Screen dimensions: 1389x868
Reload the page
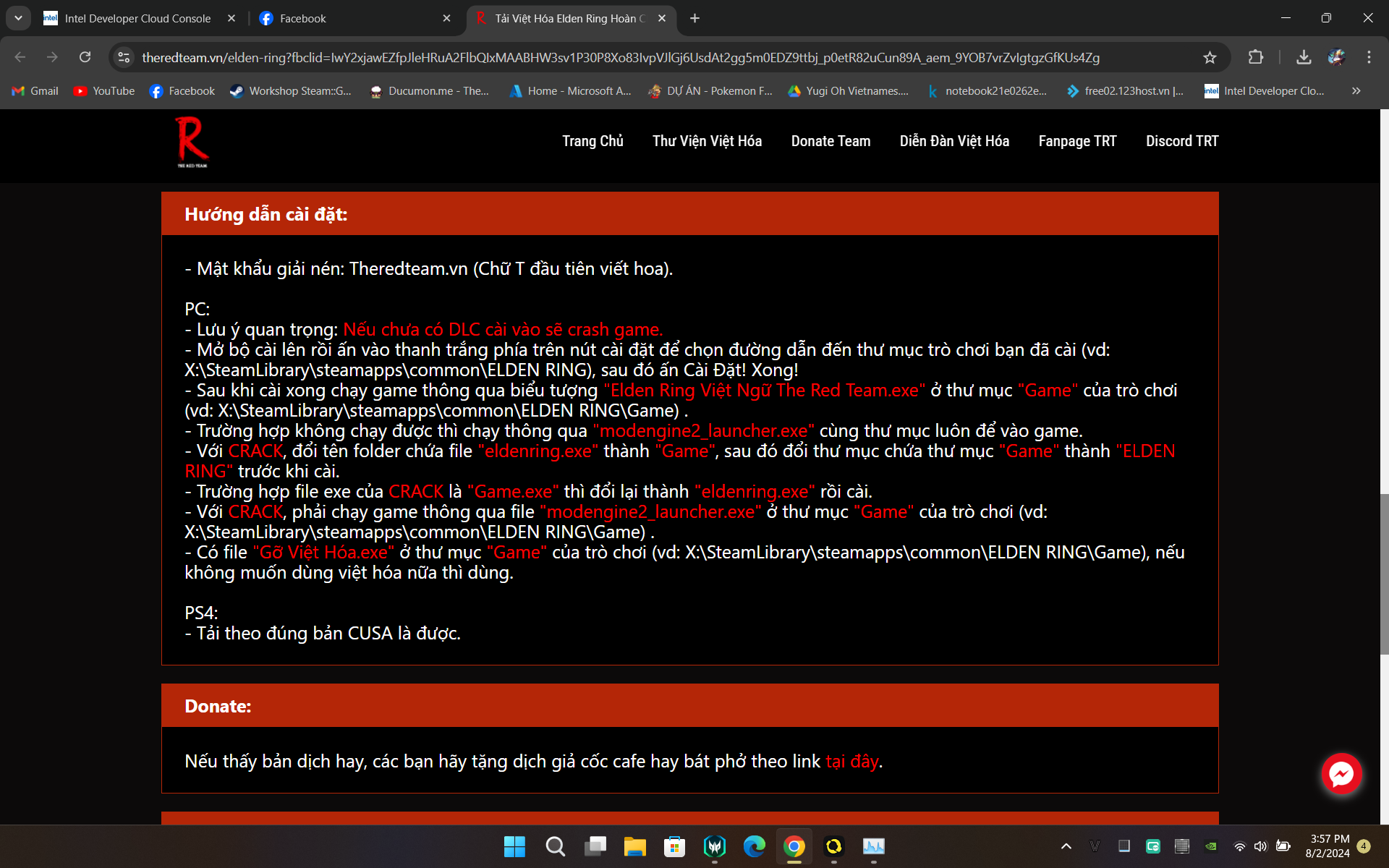pyautogui.click(x=85, y=57)
